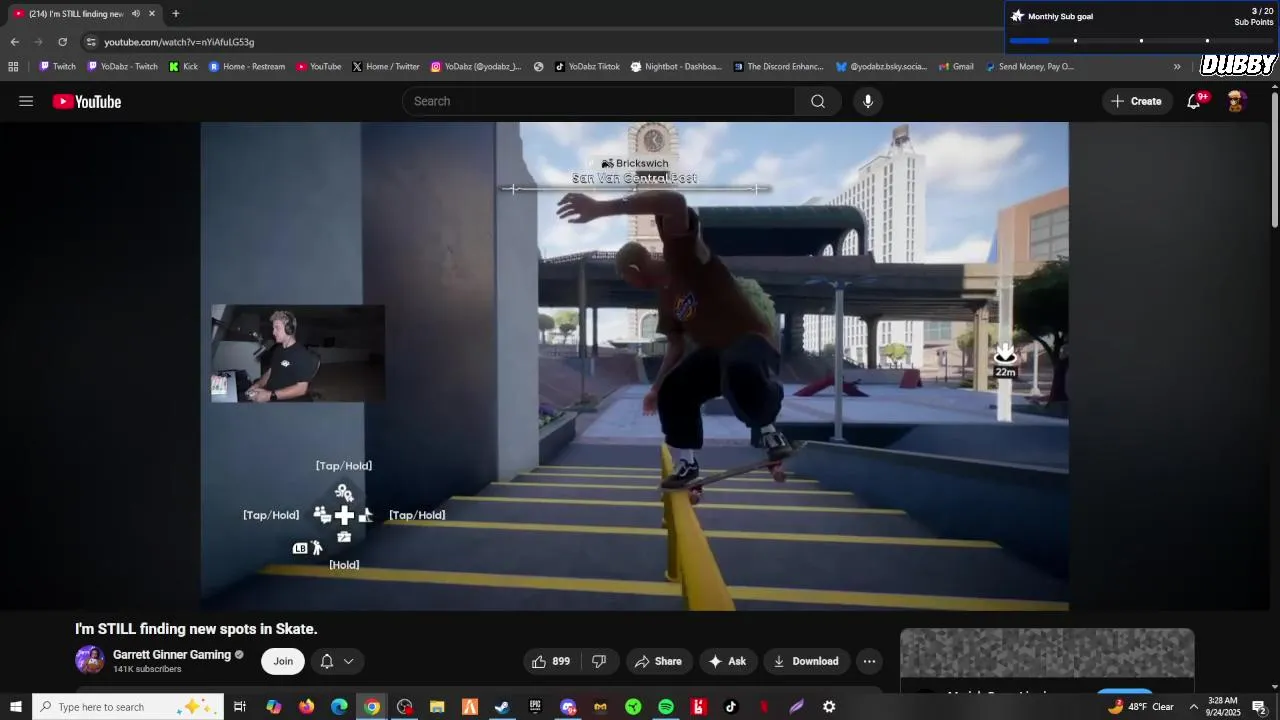Start voice search with the microphone
Image resolution: width=1280 pixels, height=720 pixels.
(868, 101)
